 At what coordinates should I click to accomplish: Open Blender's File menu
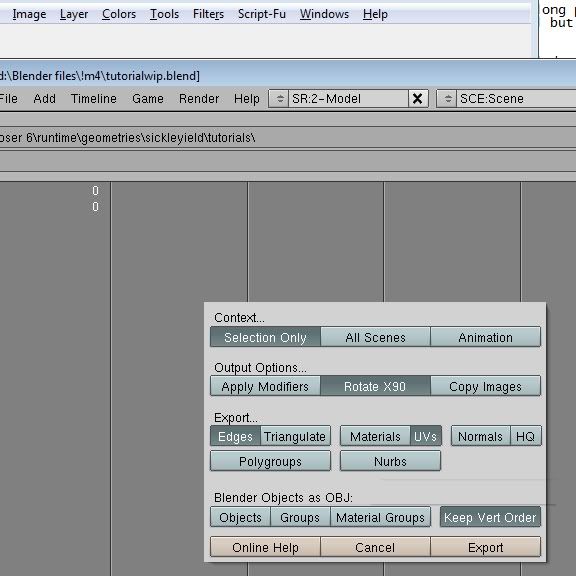click(x=8, y=98)
